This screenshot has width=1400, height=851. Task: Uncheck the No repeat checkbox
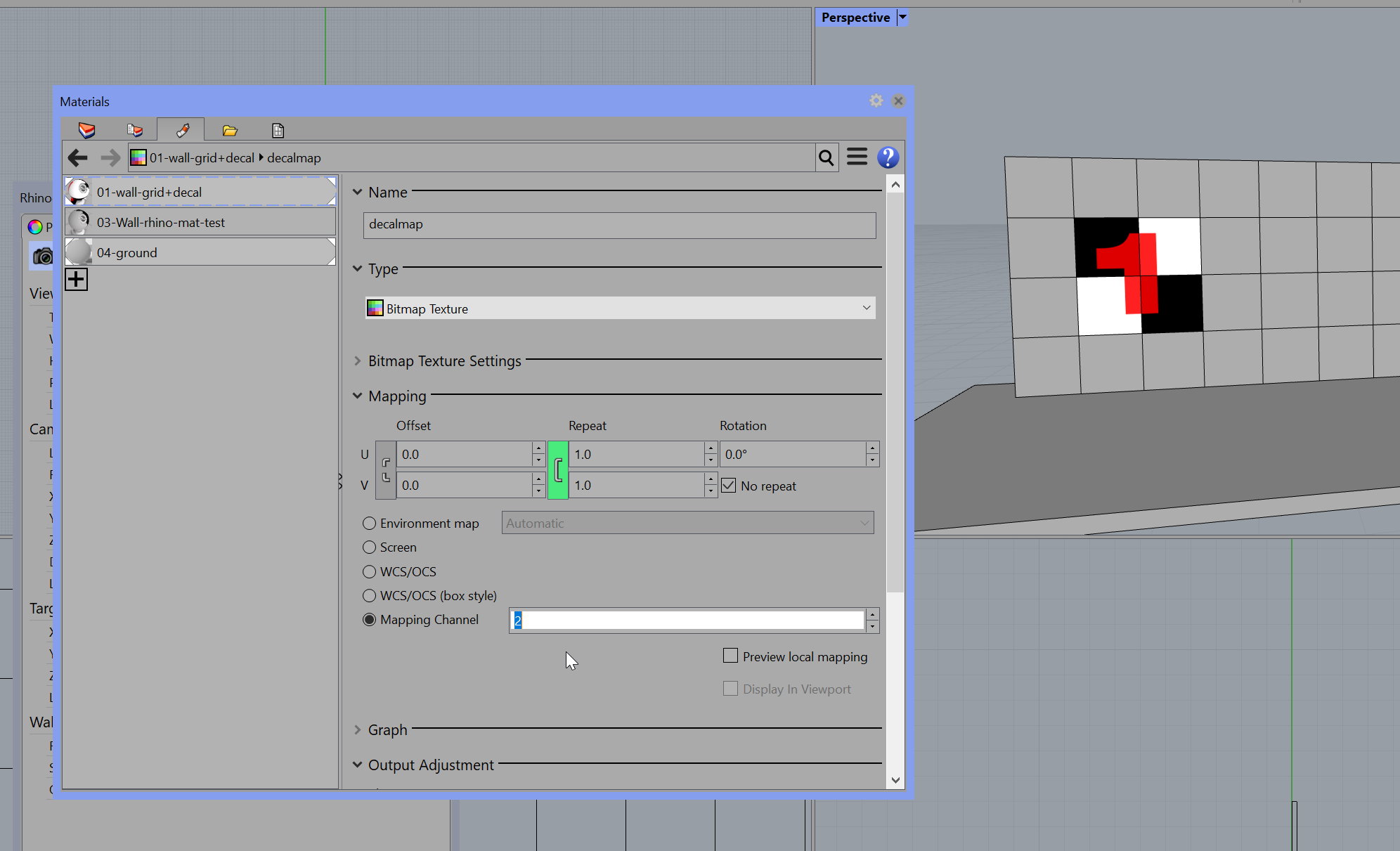[x=729, y=486]
